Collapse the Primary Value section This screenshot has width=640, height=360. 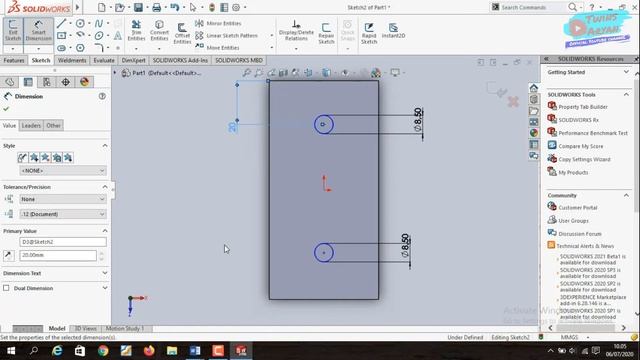[x=105, y=231]
